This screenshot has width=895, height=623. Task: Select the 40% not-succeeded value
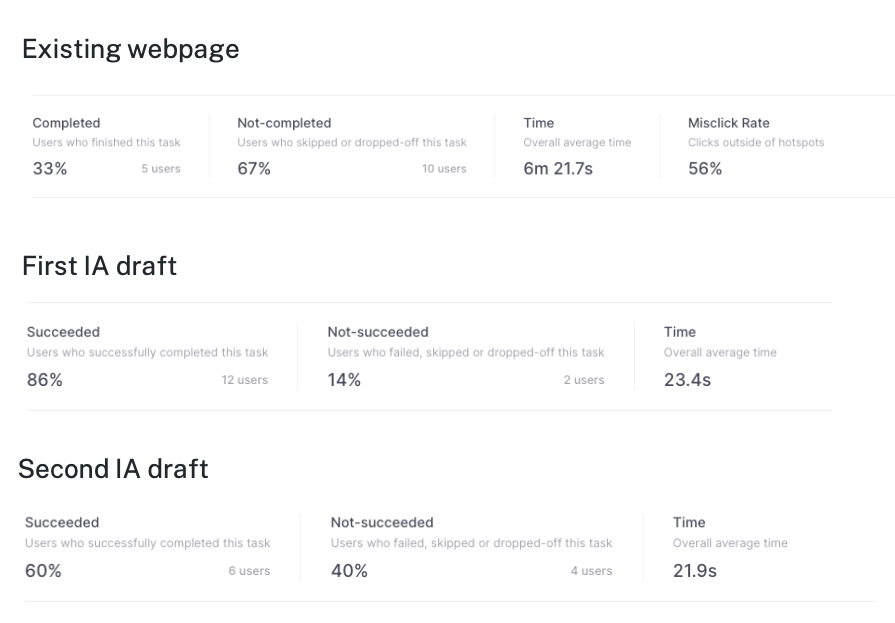tap(349, 571)
